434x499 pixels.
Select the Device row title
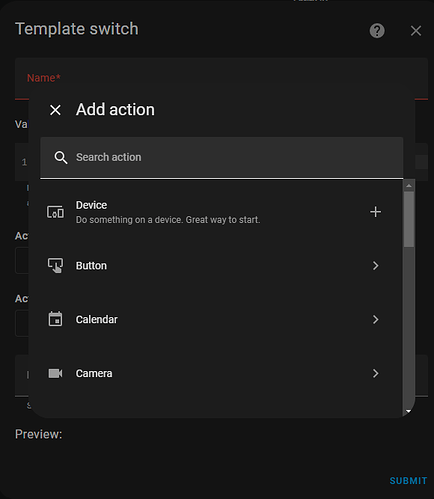coord(92,205)
